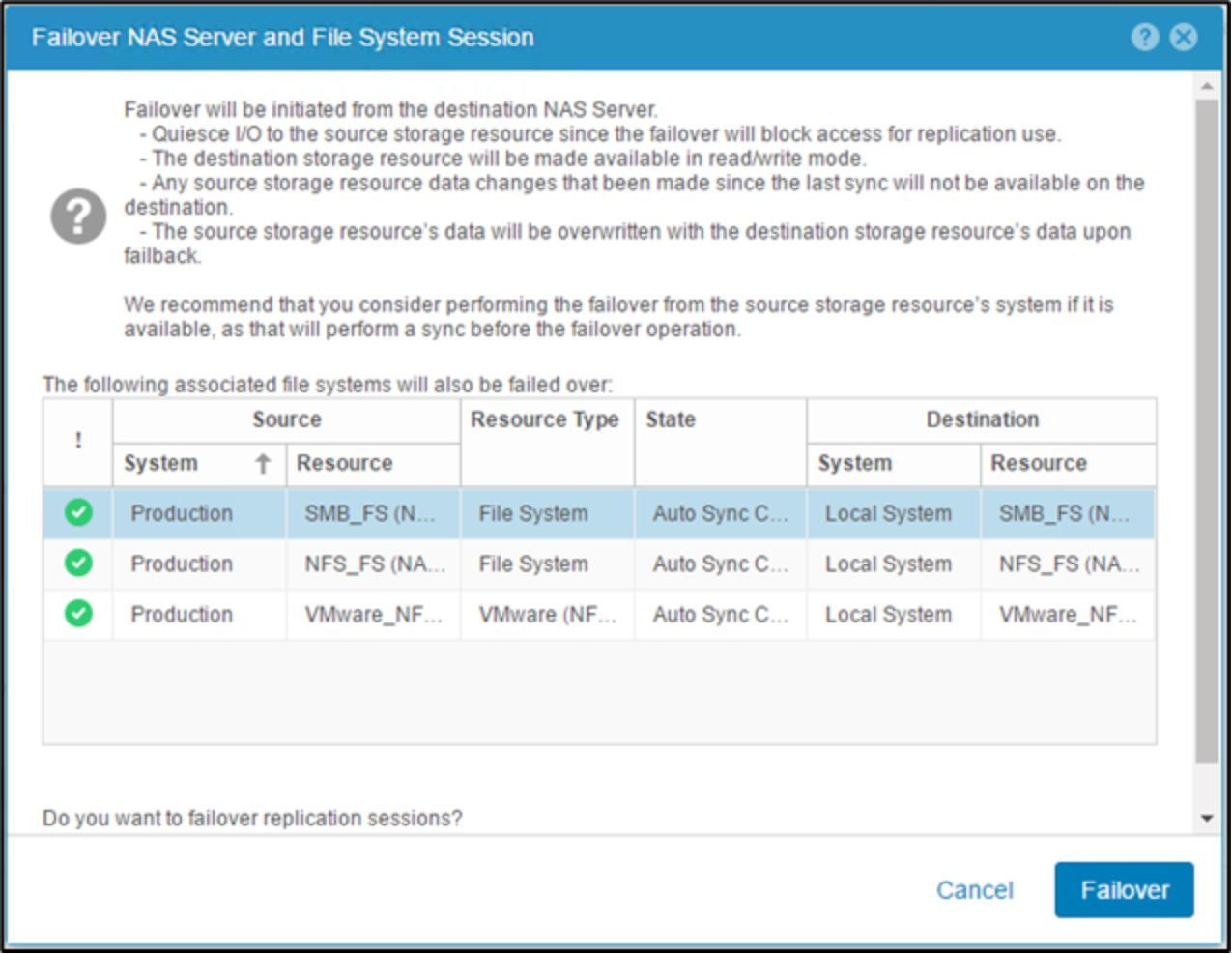Click File System type in SMB_FS row
Screen dimensions: 1232x954
click(547, 513)
